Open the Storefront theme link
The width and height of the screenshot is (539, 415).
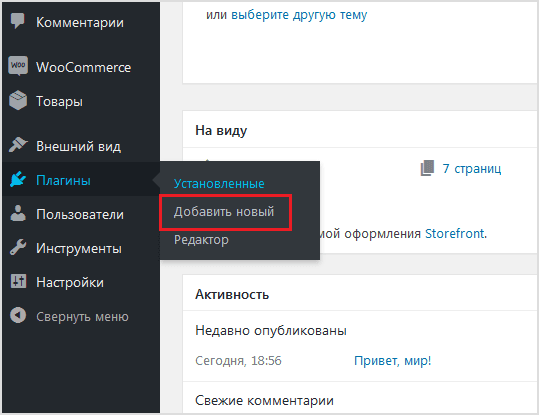coord(455,234)
